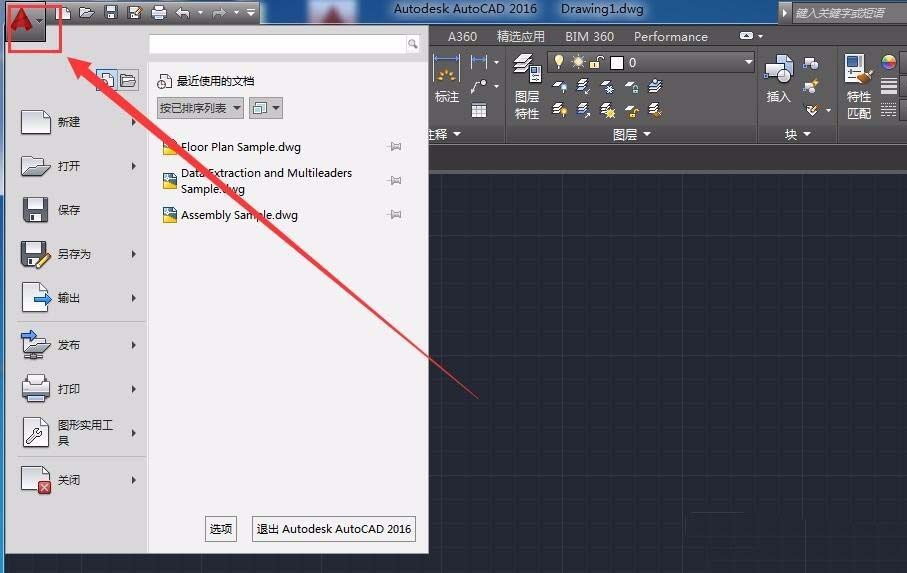Viewport: 907px width, 573px height.
Task: Select 保存 (Save) menu item
Action: click(x=79, y=210)
